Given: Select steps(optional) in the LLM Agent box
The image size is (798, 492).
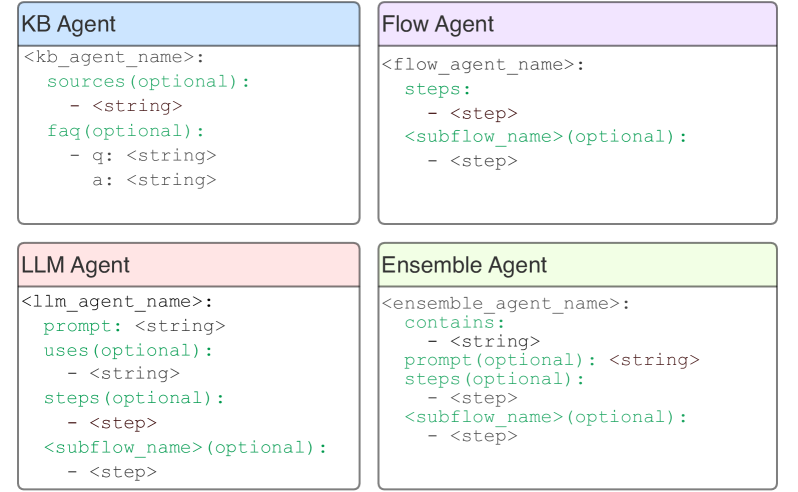Looking at the screenshot, I should pyautogui.click(x=134, y=398).
